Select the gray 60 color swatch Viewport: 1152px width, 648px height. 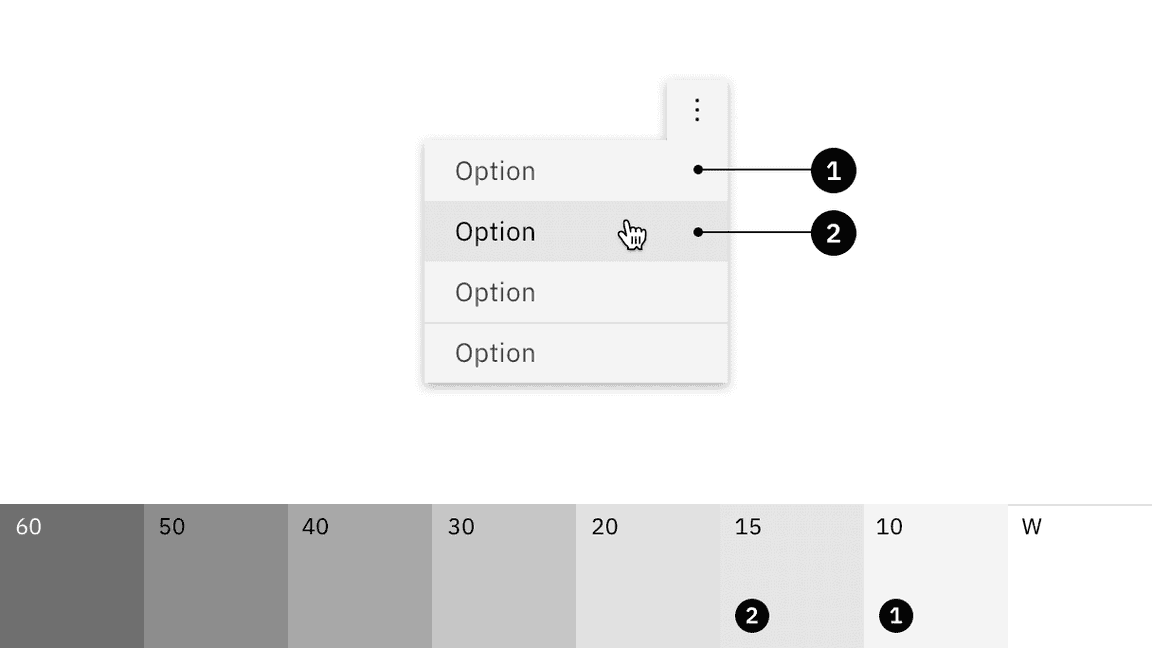point(70,570)
